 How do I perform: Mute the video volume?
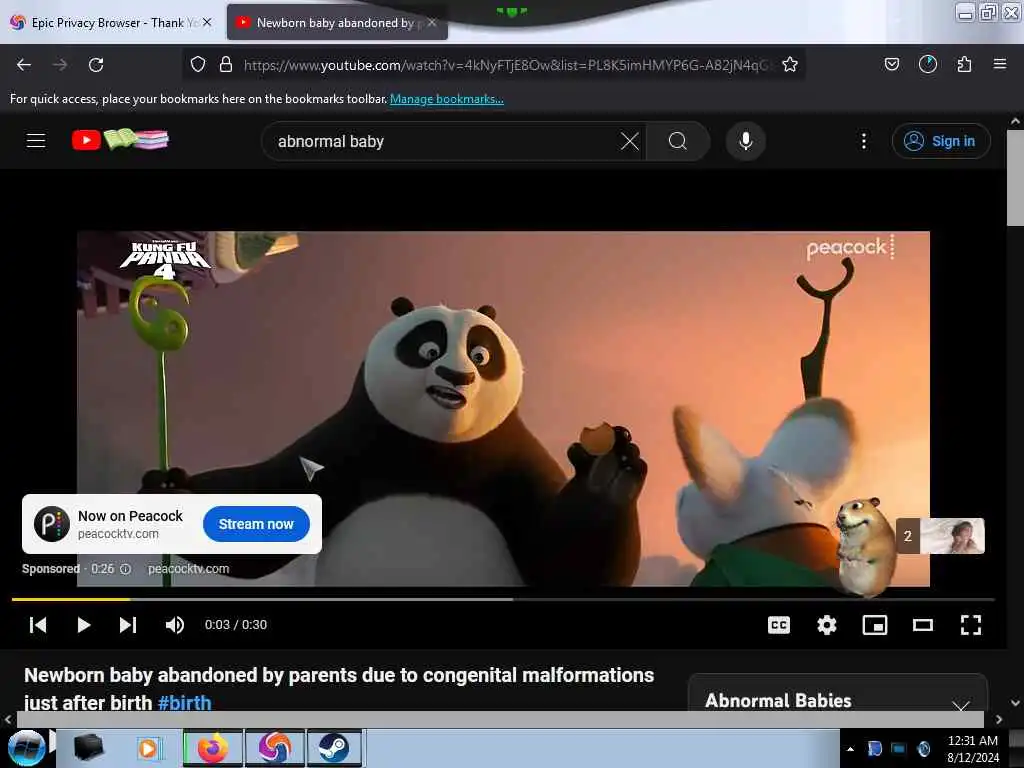(x=174, y=625)
